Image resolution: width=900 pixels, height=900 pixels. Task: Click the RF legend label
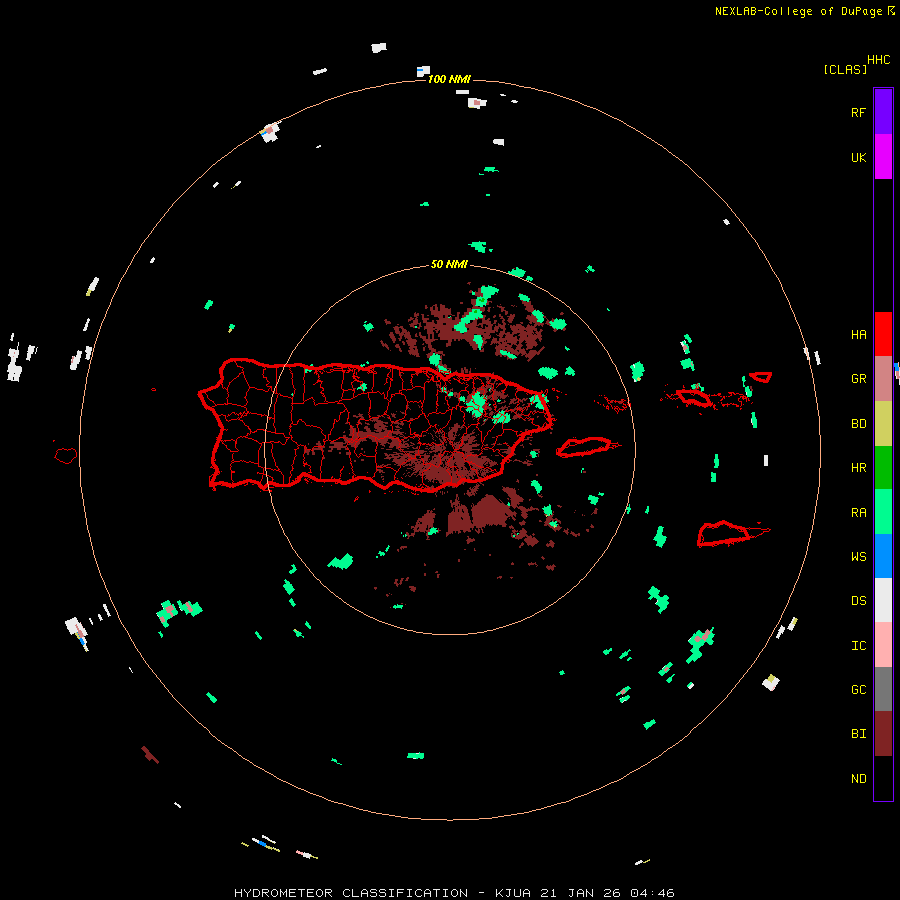coord(858,112)
